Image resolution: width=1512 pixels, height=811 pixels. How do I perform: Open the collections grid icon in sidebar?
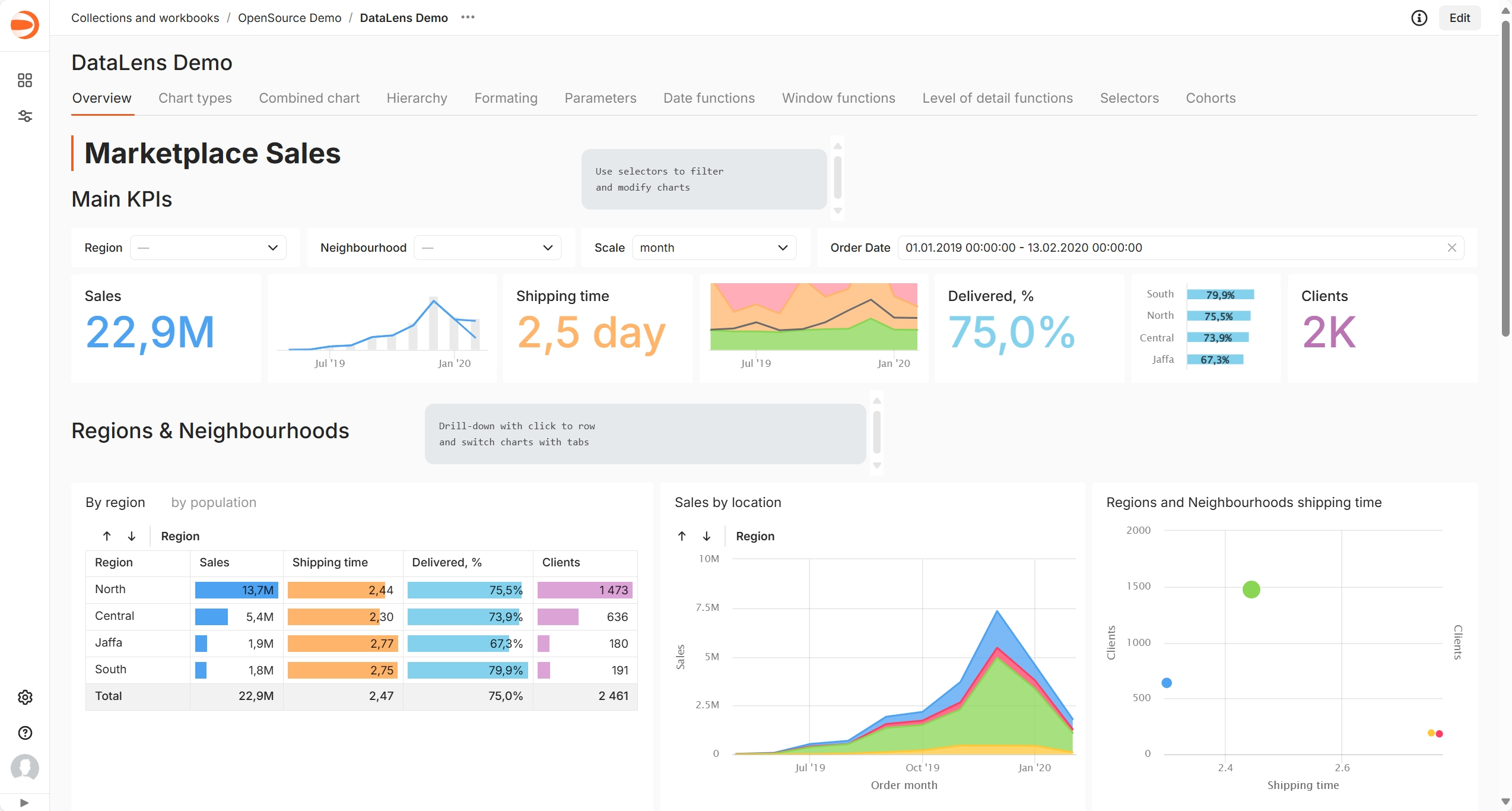coord(25,80)
